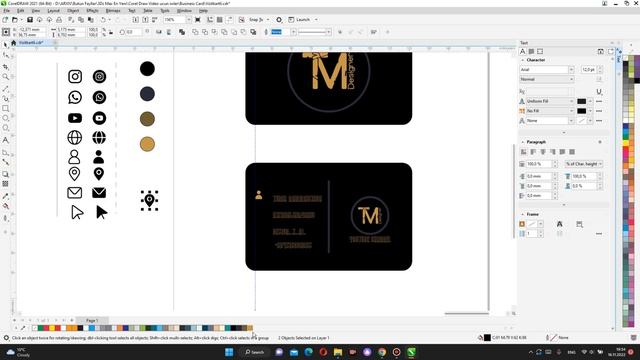Image resolution: width=640 pixels, height=360 pixels.
Task: Open the Normal font style dropdown
Action: click(x=571, y=79)
